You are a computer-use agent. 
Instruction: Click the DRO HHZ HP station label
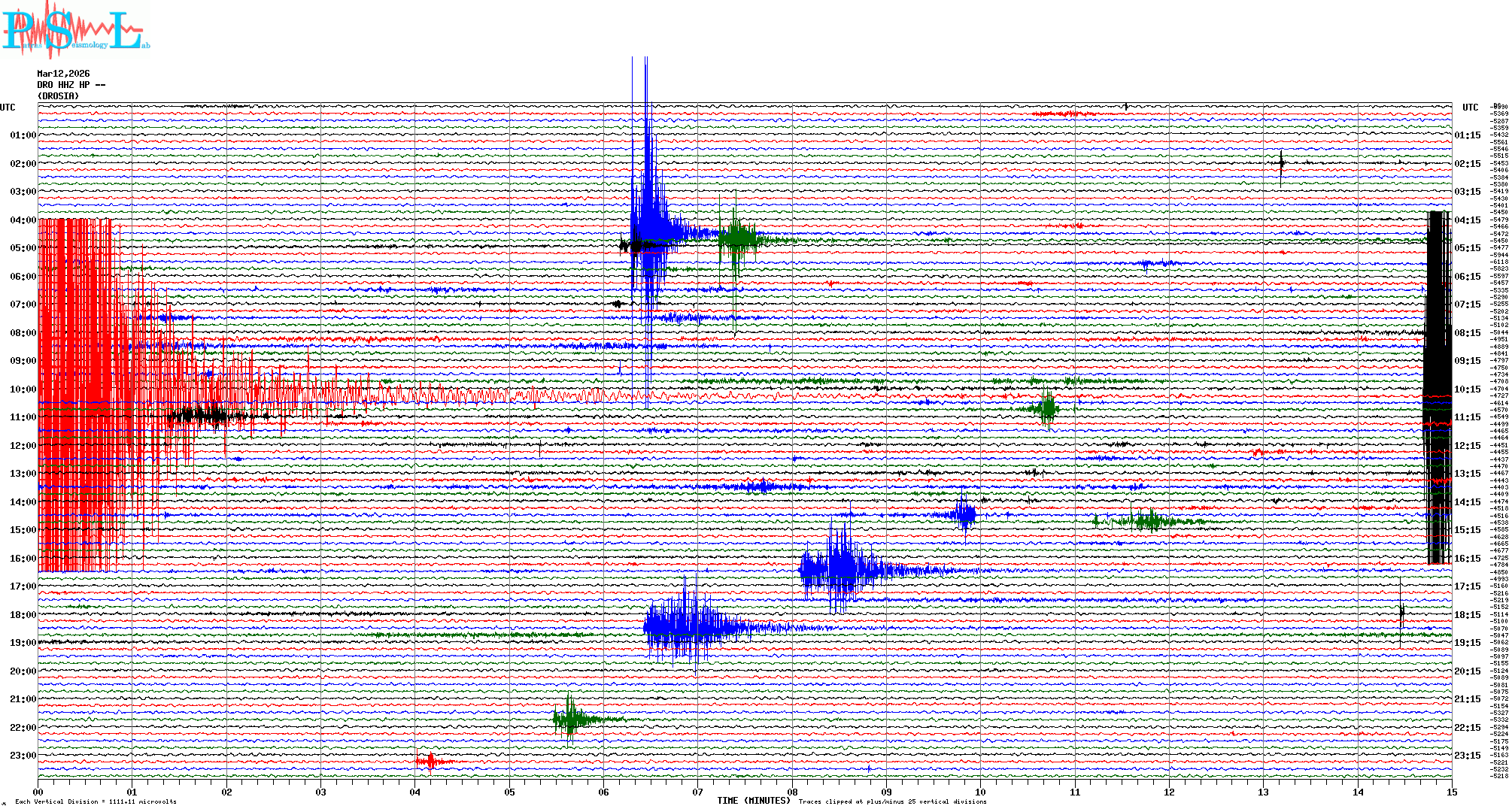click(71, 85)
